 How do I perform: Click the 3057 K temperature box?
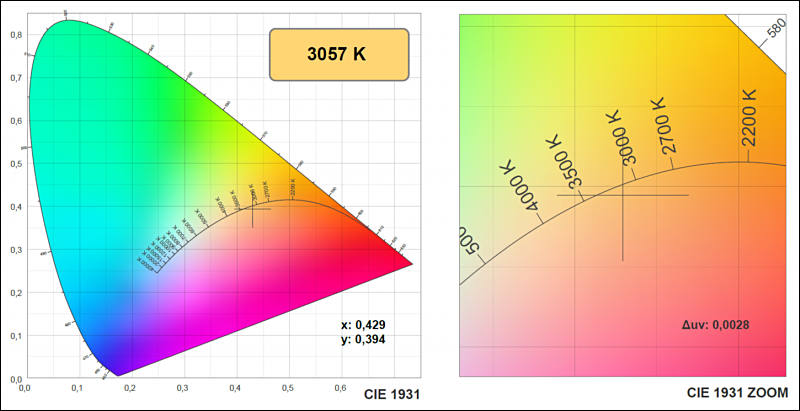pos(339,55)
